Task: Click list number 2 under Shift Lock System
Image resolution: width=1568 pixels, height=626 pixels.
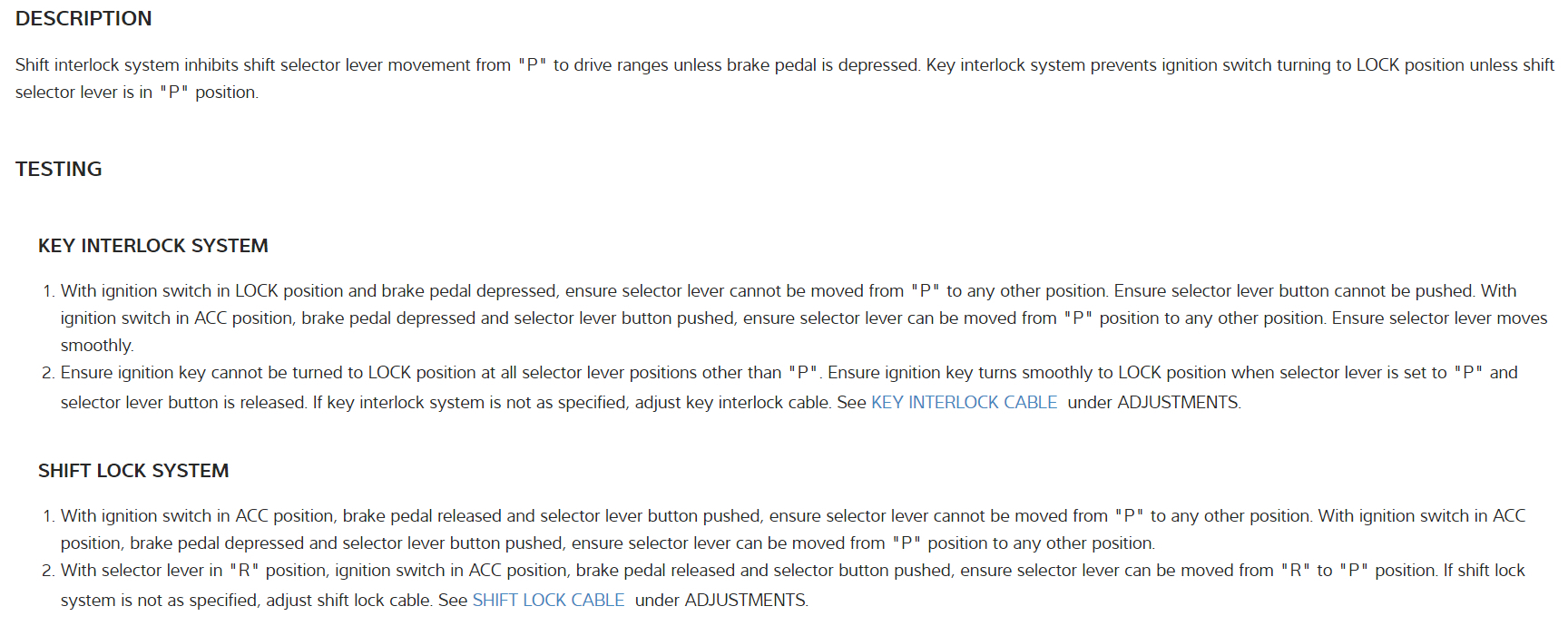Action: (x=48, y=571)
